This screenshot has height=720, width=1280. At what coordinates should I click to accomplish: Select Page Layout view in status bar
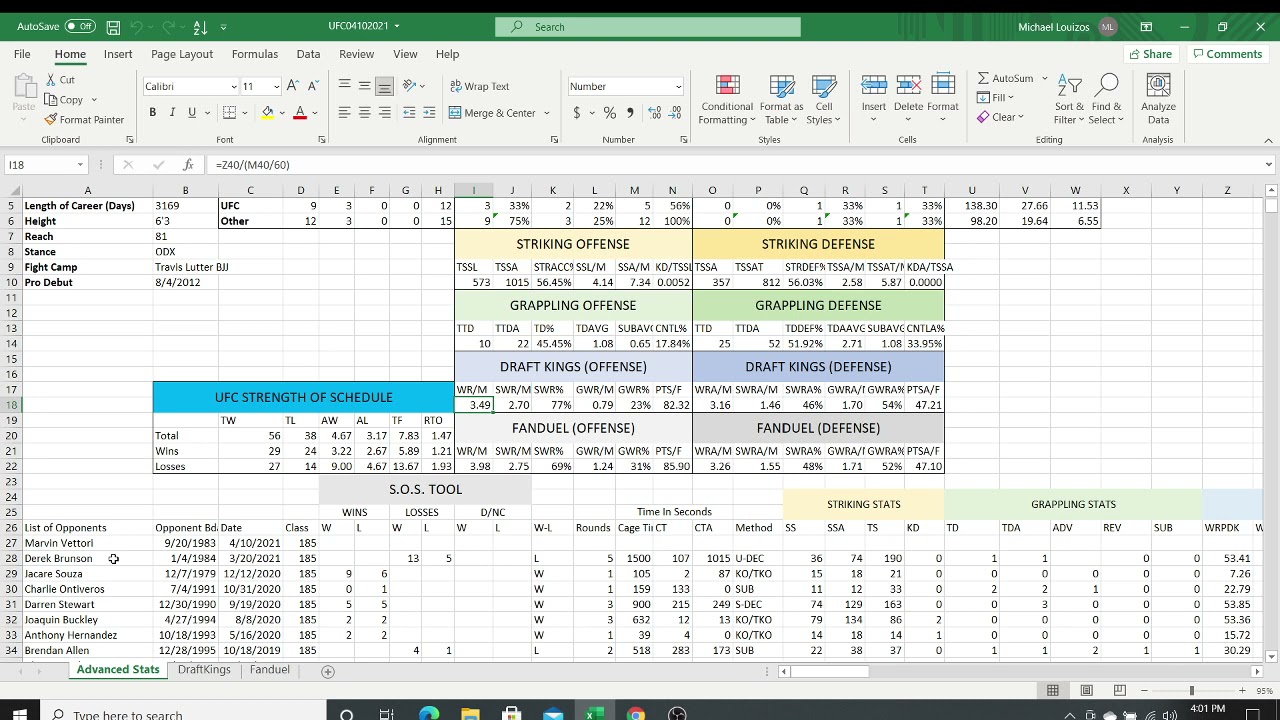pyautogui.click(x=1086, y=690)
